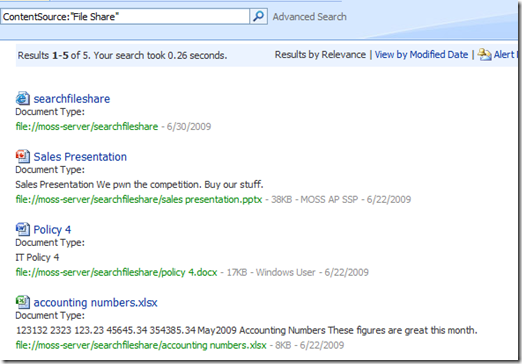Open the policy 4.docx file URL
The image size is (522, 364).
click(x=116, y=272)
